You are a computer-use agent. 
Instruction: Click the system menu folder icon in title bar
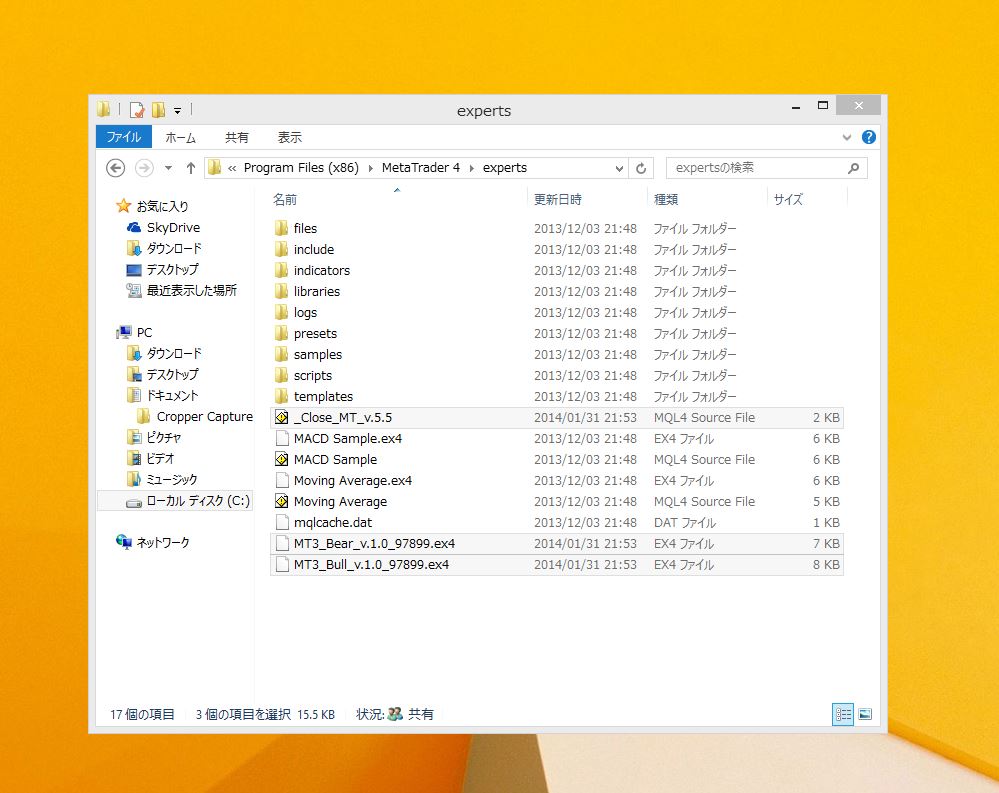pos(104,109)
